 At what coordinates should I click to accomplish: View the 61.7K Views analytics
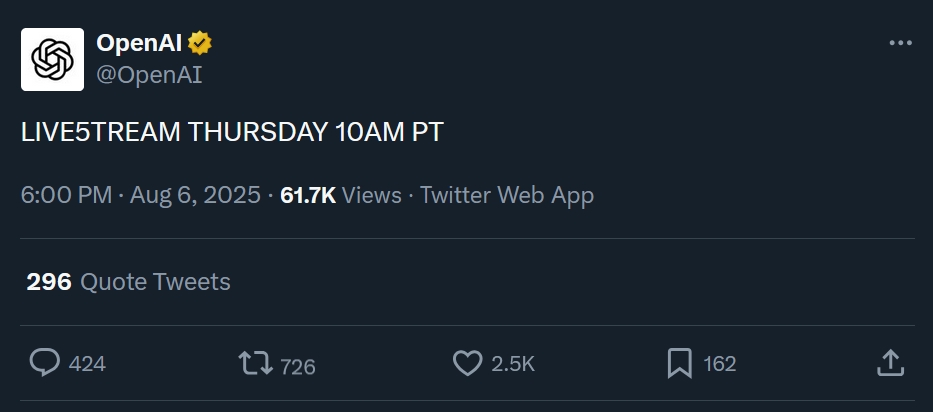click(x=341, y=195)
